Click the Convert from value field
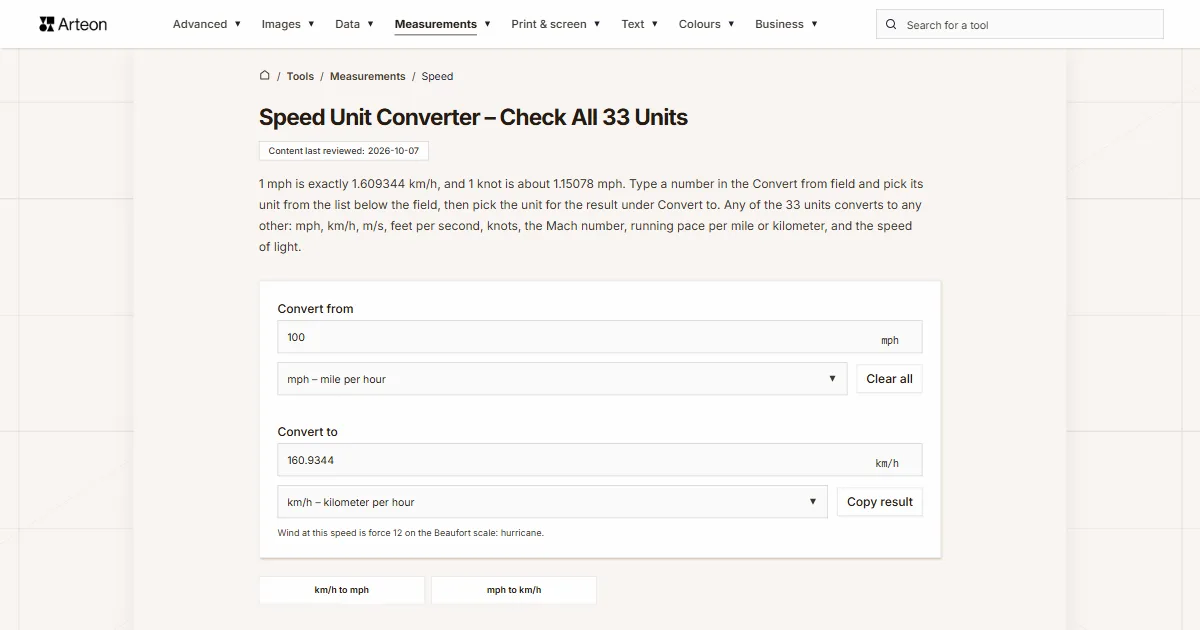 (x=600, y=337)
